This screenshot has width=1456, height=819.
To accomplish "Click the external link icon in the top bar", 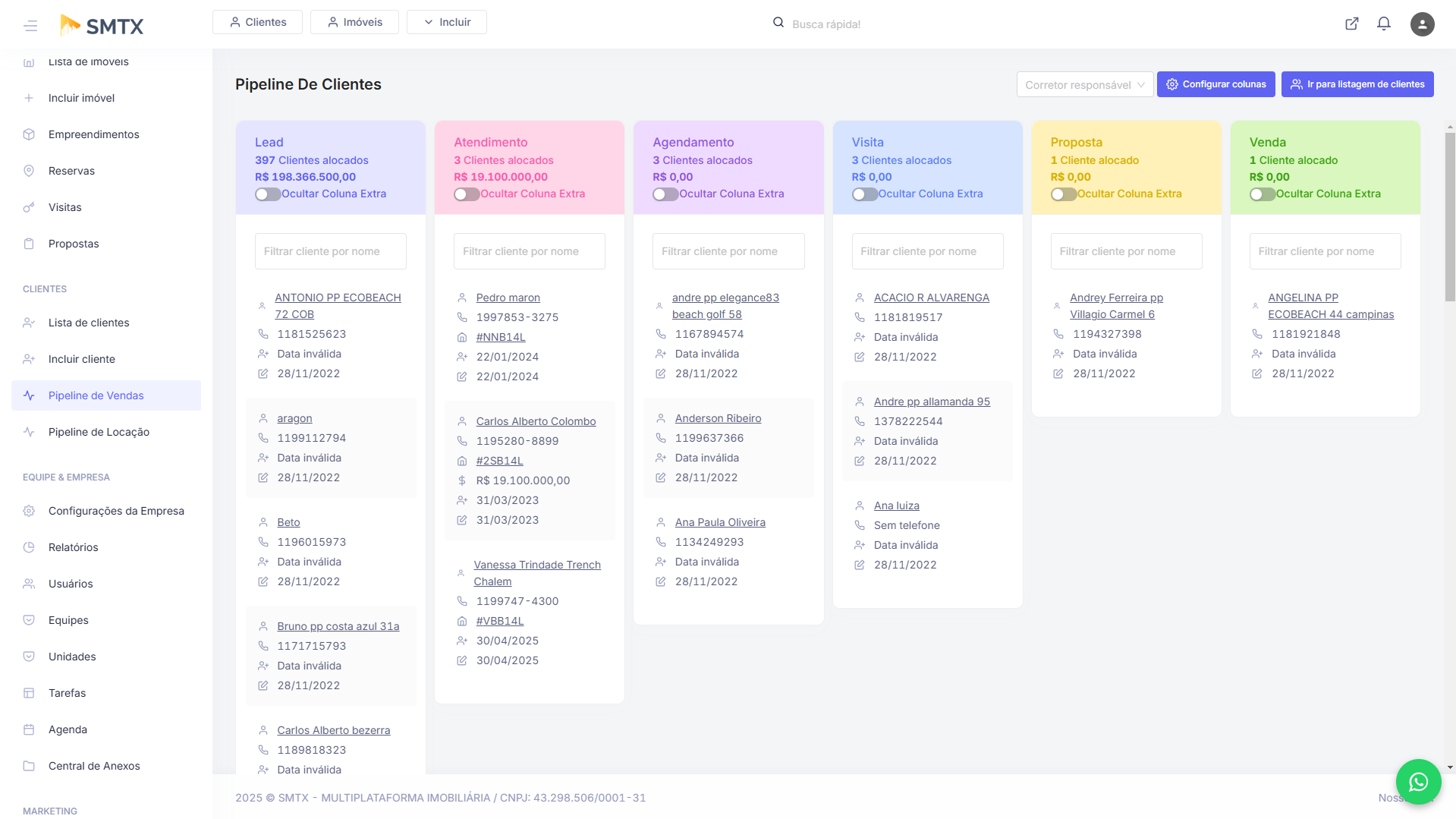I will [x=1351, y=24].
